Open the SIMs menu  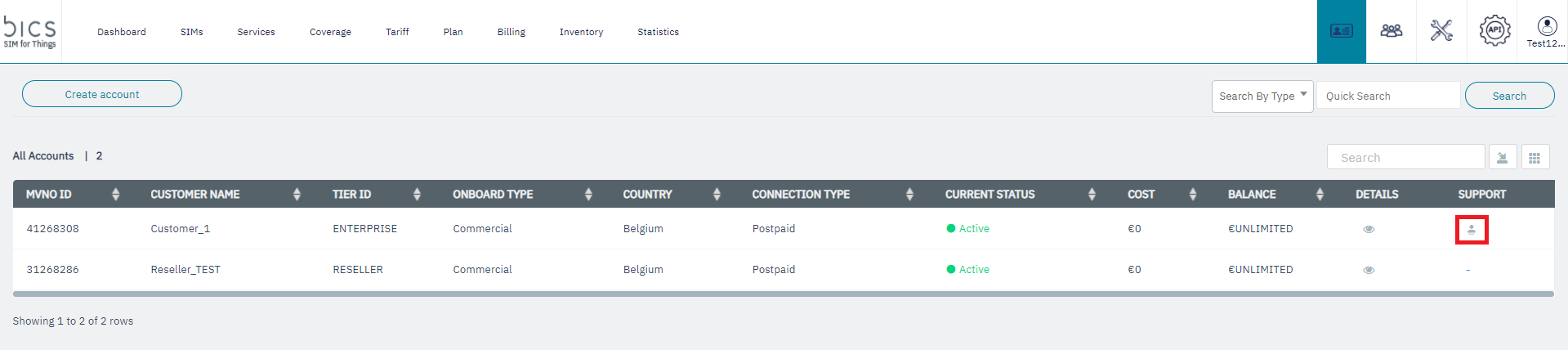[x=192, y=32]
